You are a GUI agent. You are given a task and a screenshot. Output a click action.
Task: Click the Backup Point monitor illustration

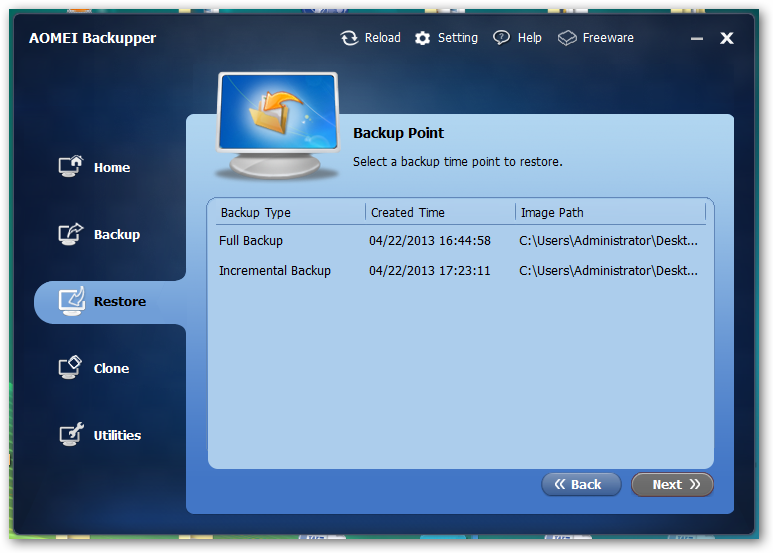click(278, 126)
